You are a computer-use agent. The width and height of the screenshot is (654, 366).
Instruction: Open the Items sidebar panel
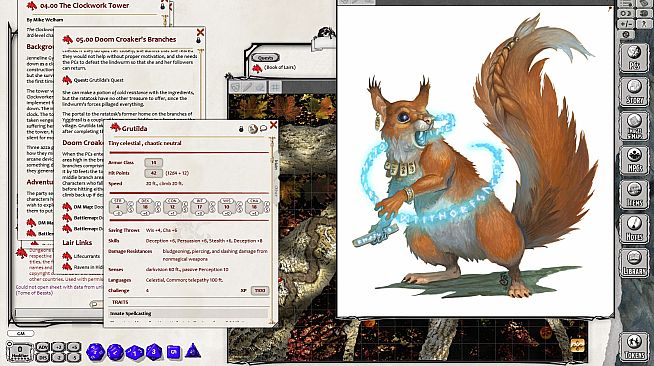click(634, 195)
